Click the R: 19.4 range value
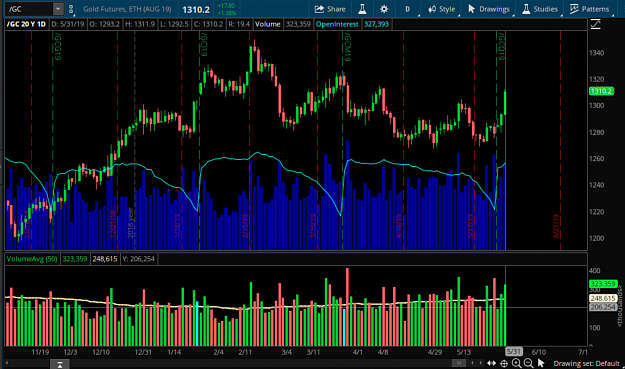 click(x=239, y=24)
